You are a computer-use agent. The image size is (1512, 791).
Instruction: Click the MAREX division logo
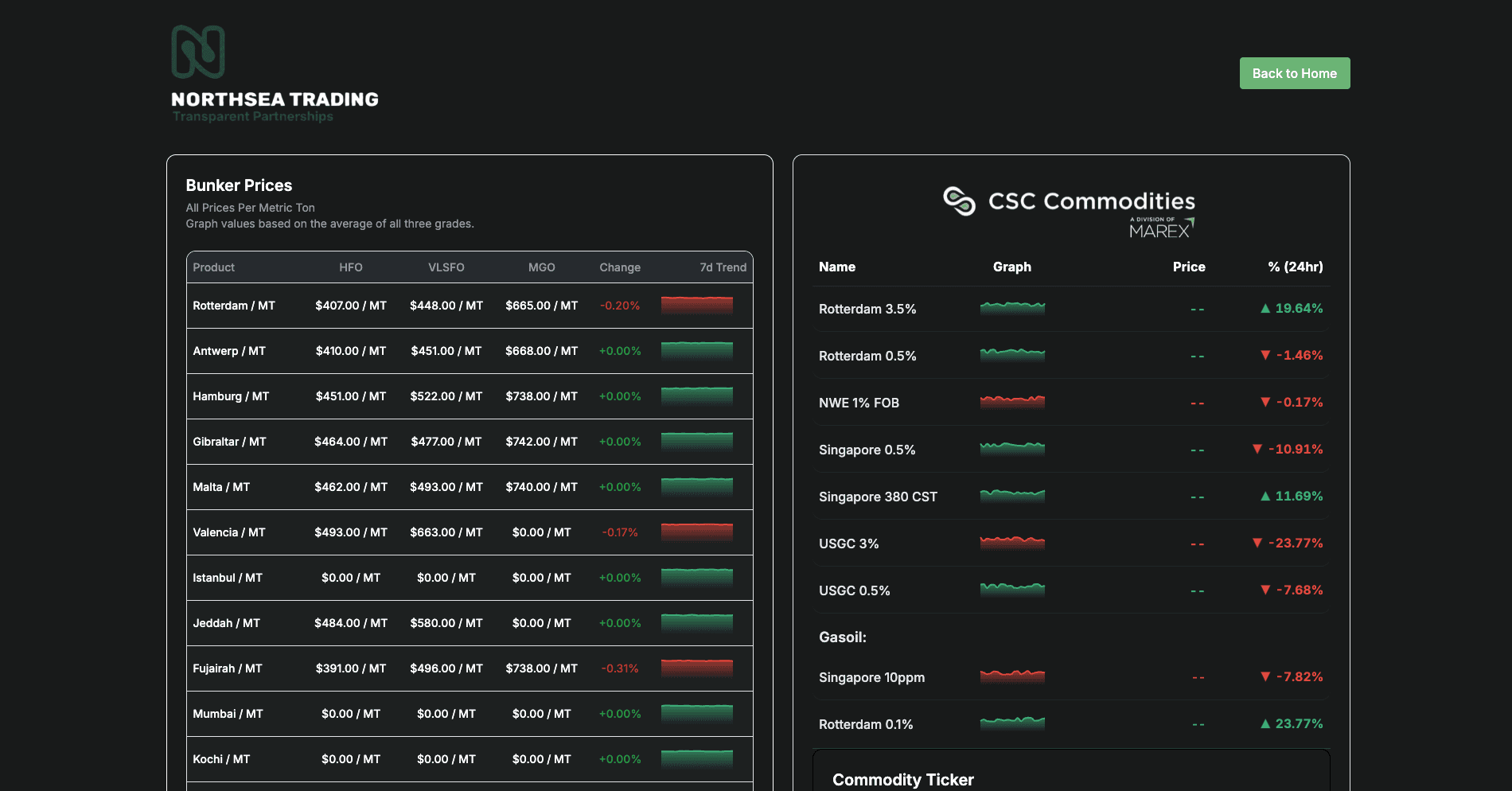click(1162, 228)
